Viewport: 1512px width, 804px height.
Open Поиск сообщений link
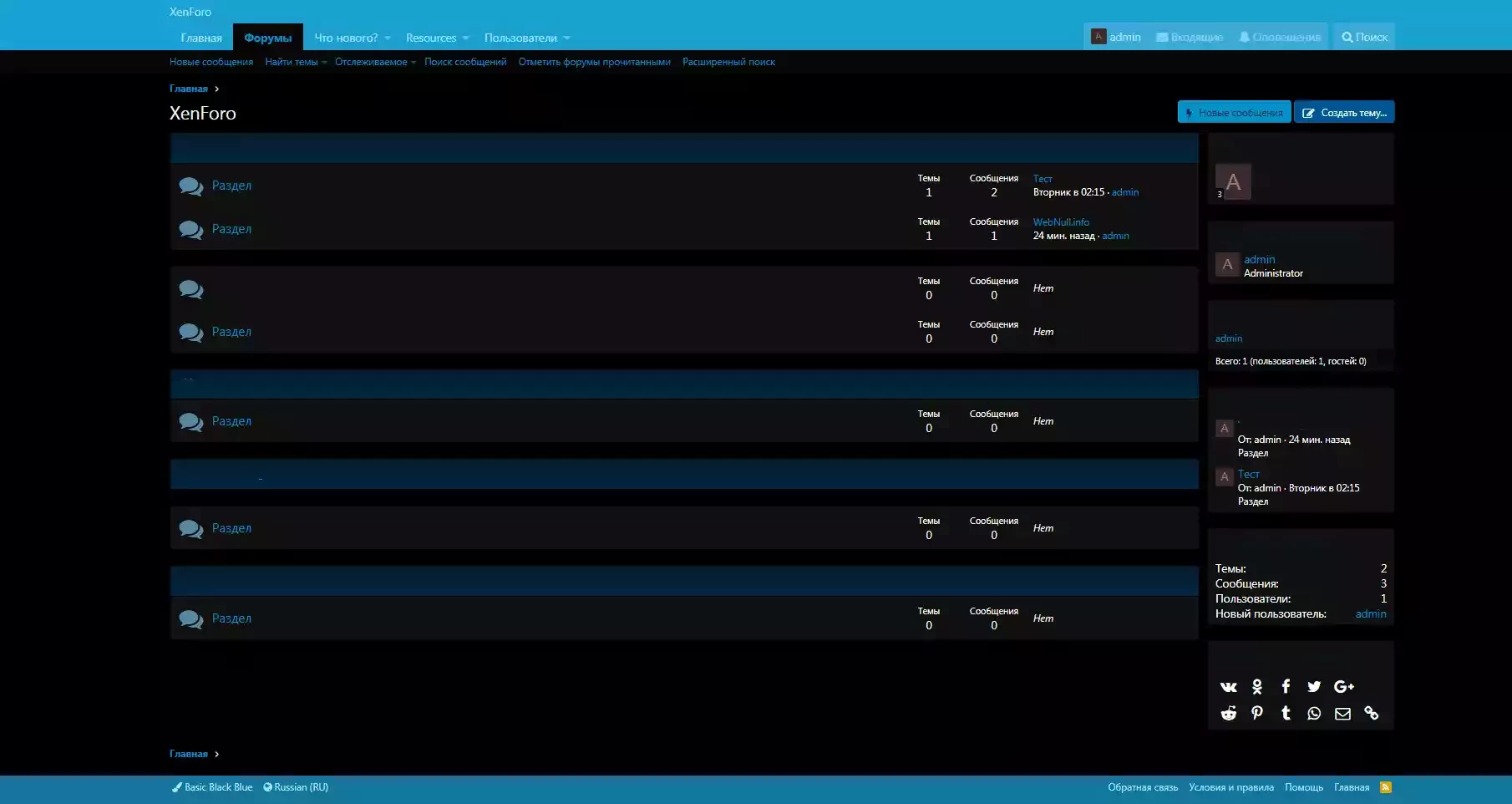click(465, 62)
